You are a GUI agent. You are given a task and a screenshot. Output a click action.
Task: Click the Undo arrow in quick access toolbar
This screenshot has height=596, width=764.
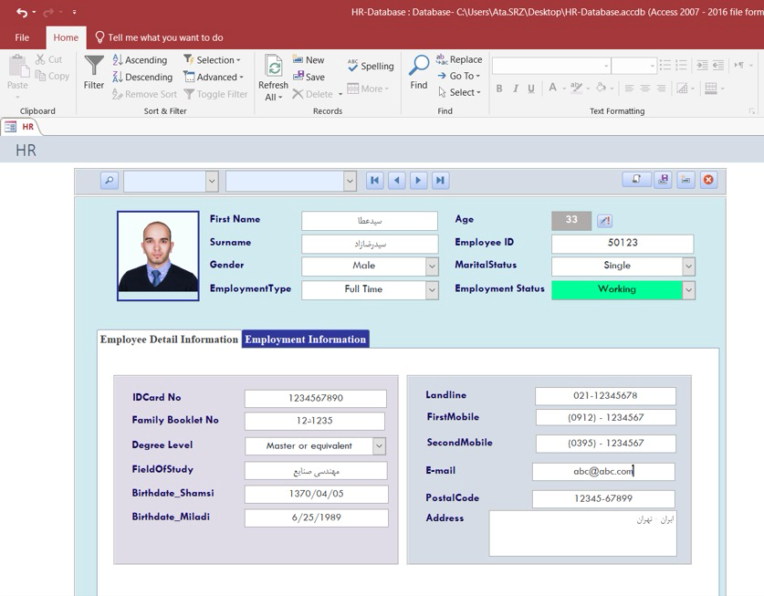(x=22, y=12)
